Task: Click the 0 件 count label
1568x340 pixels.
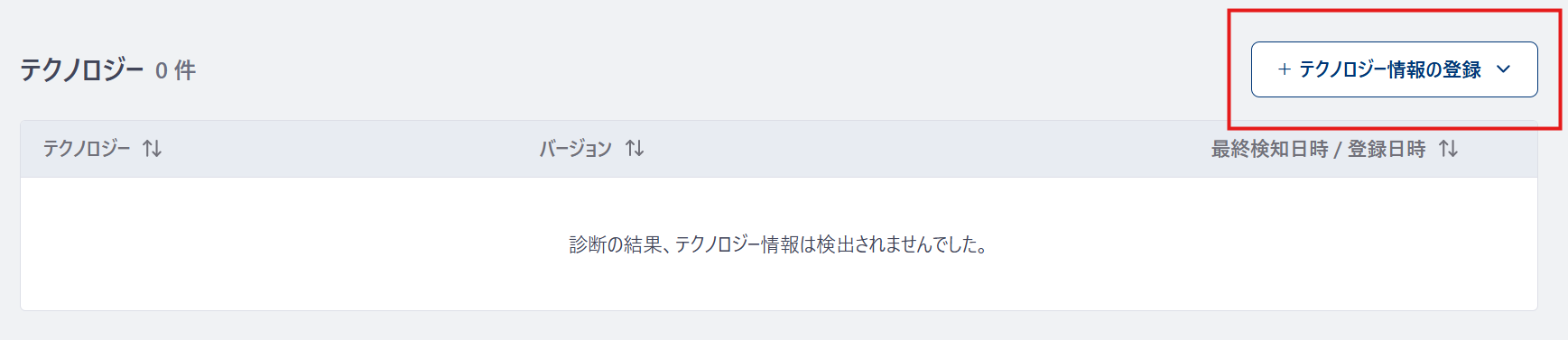Action: point(175,70)
